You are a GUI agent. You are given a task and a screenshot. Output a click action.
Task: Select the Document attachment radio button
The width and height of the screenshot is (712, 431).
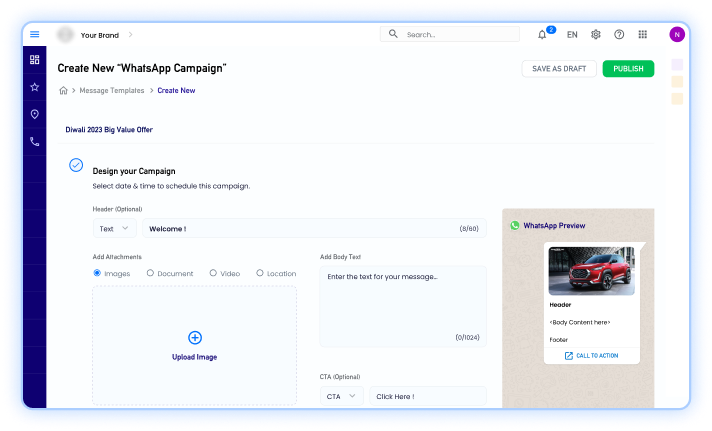point(150,273)
